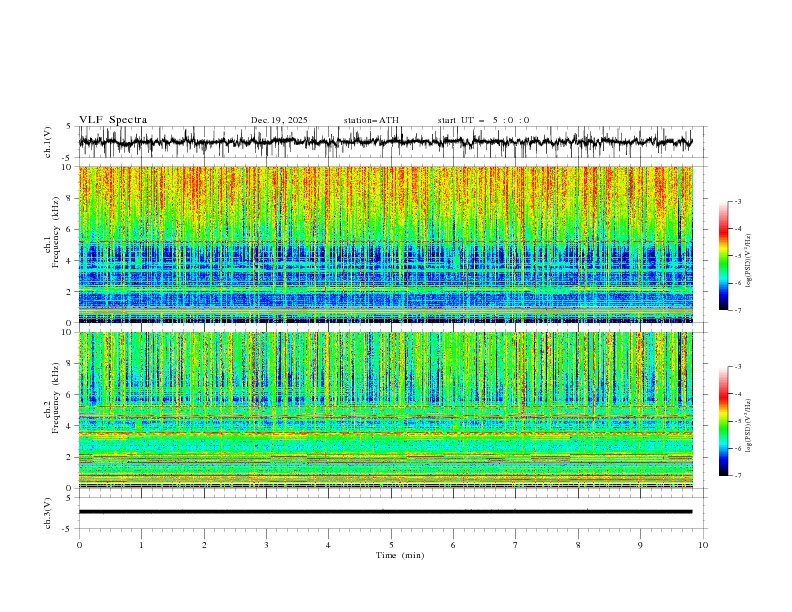792x612 pixels.
Task: Click the 'ch.3(V)' axis label
Action: [x=48, y=513]
